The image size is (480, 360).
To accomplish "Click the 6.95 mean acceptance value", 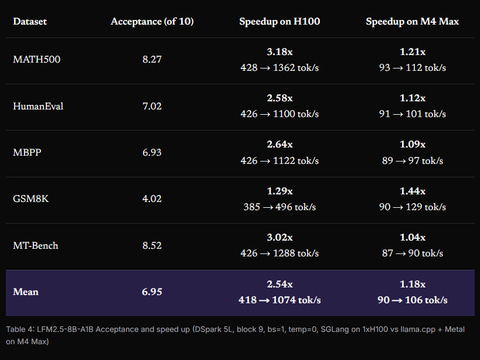I will [152, 292].
